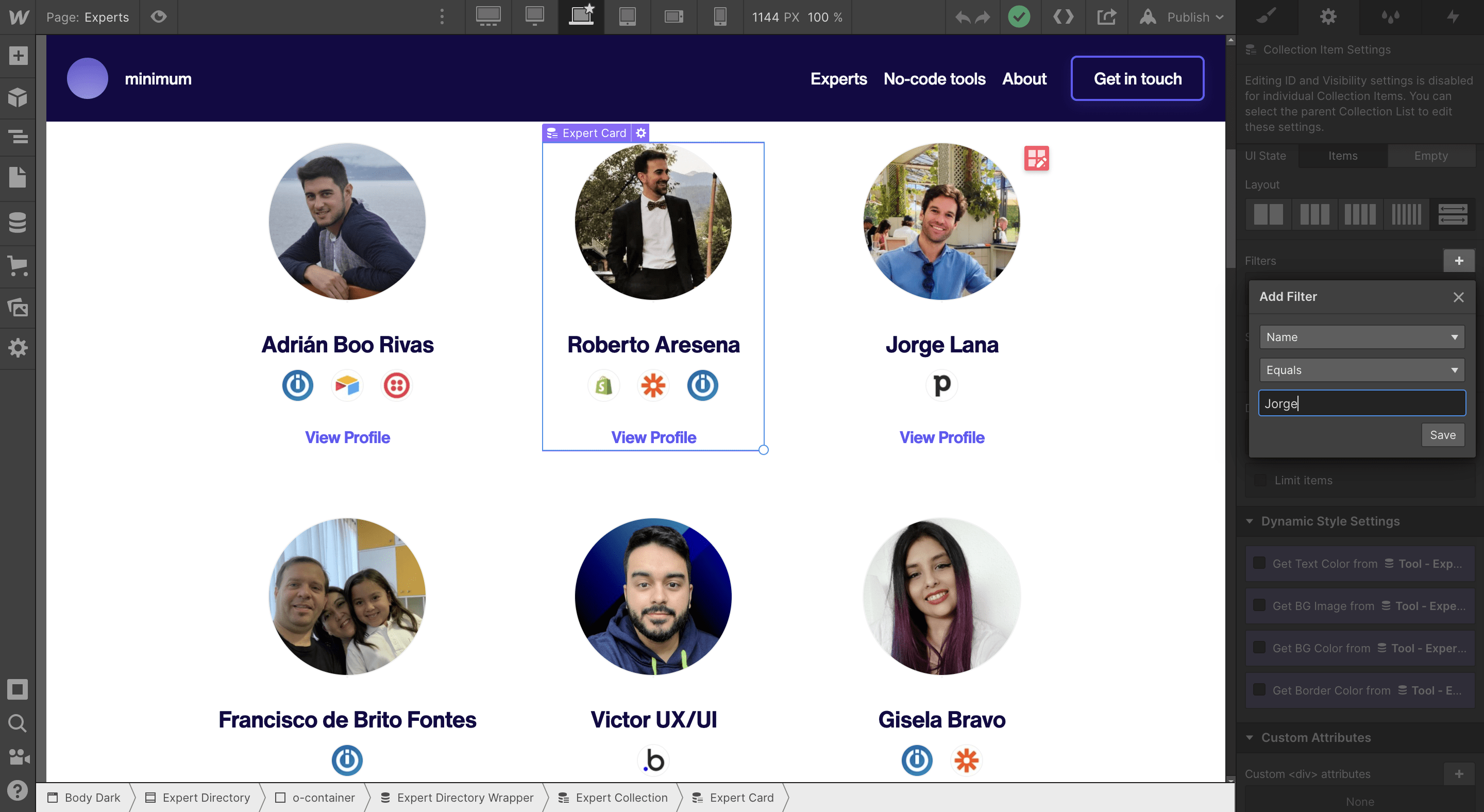Viewport: 1484px width, 812px height.
Task: Open the Style Manager drops tab
Action: pos(1390,16)
